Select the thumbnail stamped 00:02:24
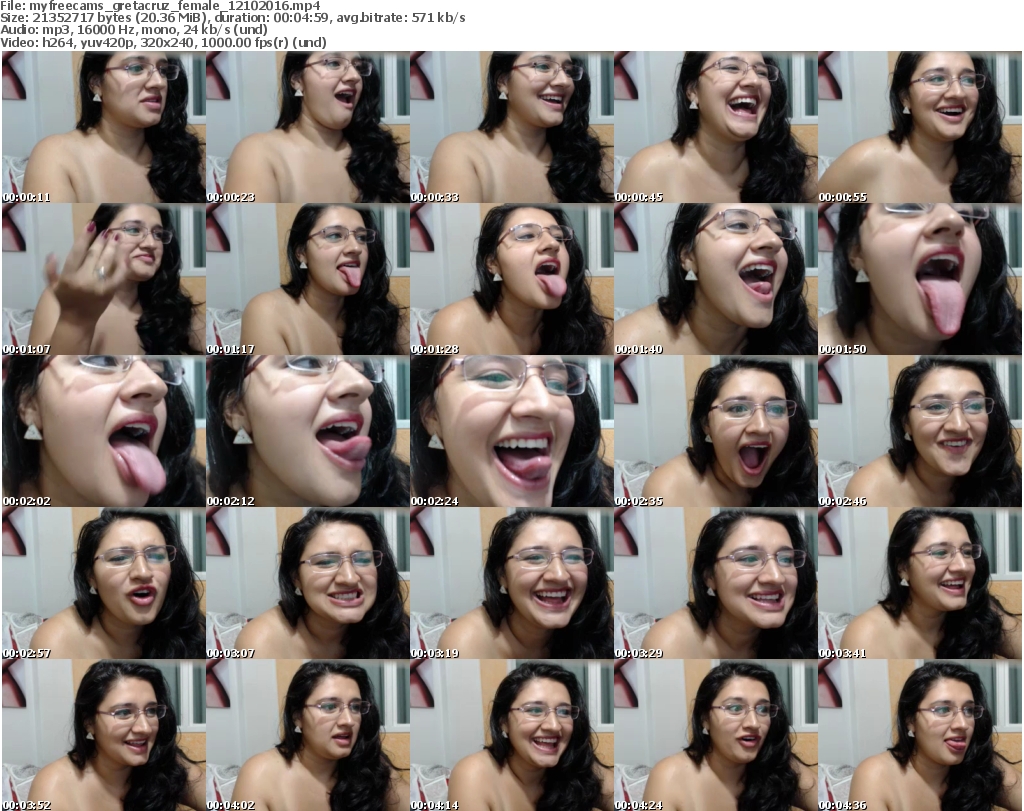 click(512, 431)
